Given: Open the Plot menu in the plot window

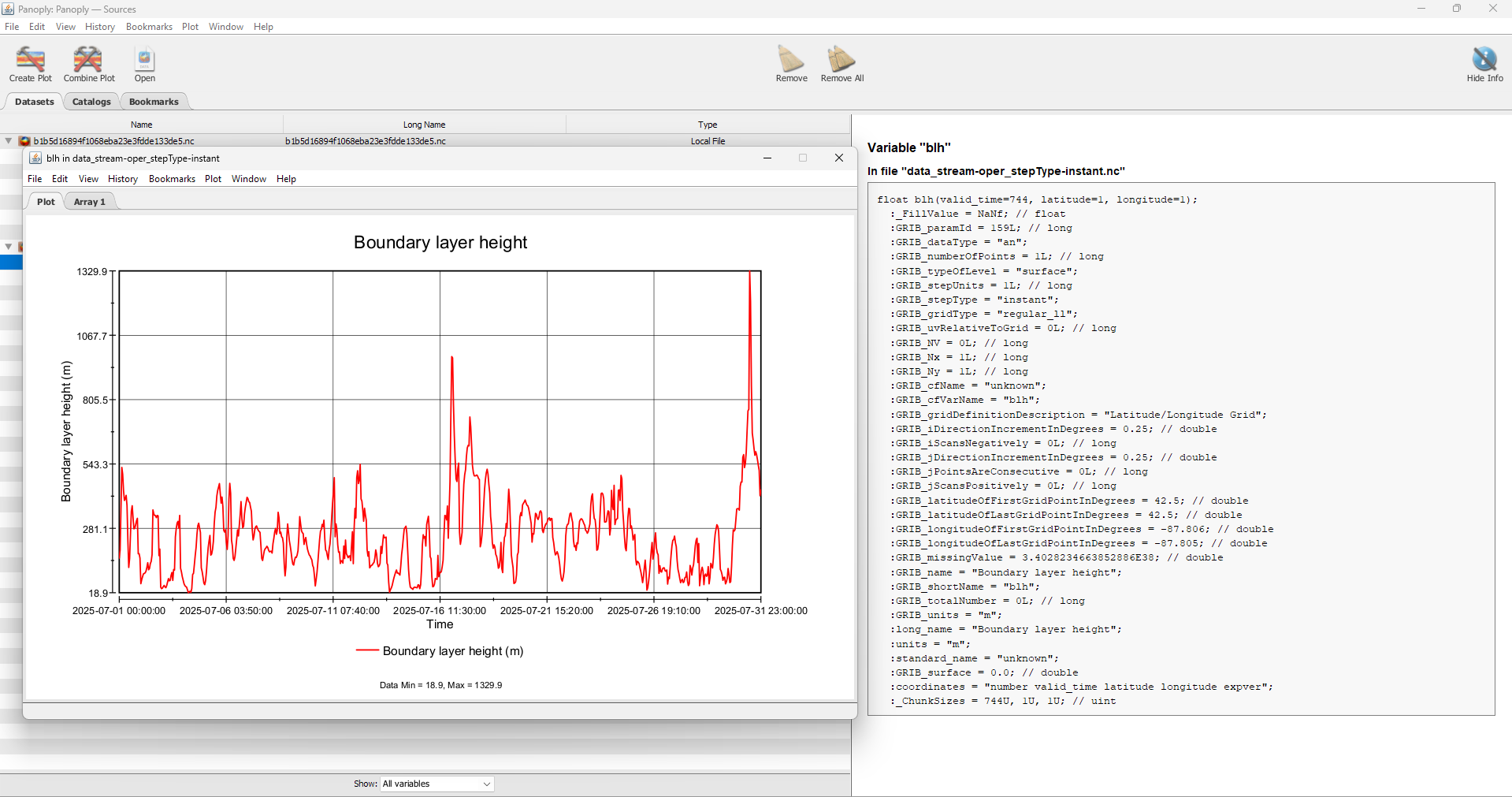Looking at the screenshot, I should point(213,179).
